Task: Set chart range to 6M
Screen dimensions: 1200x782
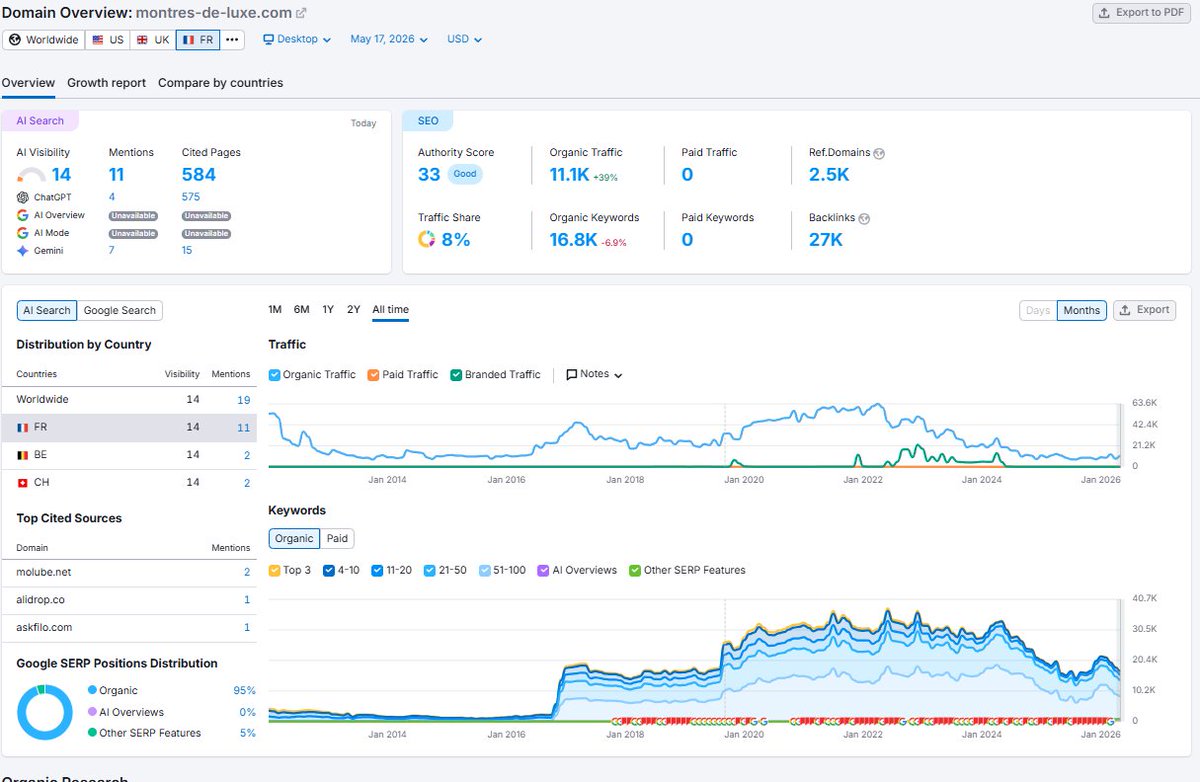Action: click(x=301, y=309)
